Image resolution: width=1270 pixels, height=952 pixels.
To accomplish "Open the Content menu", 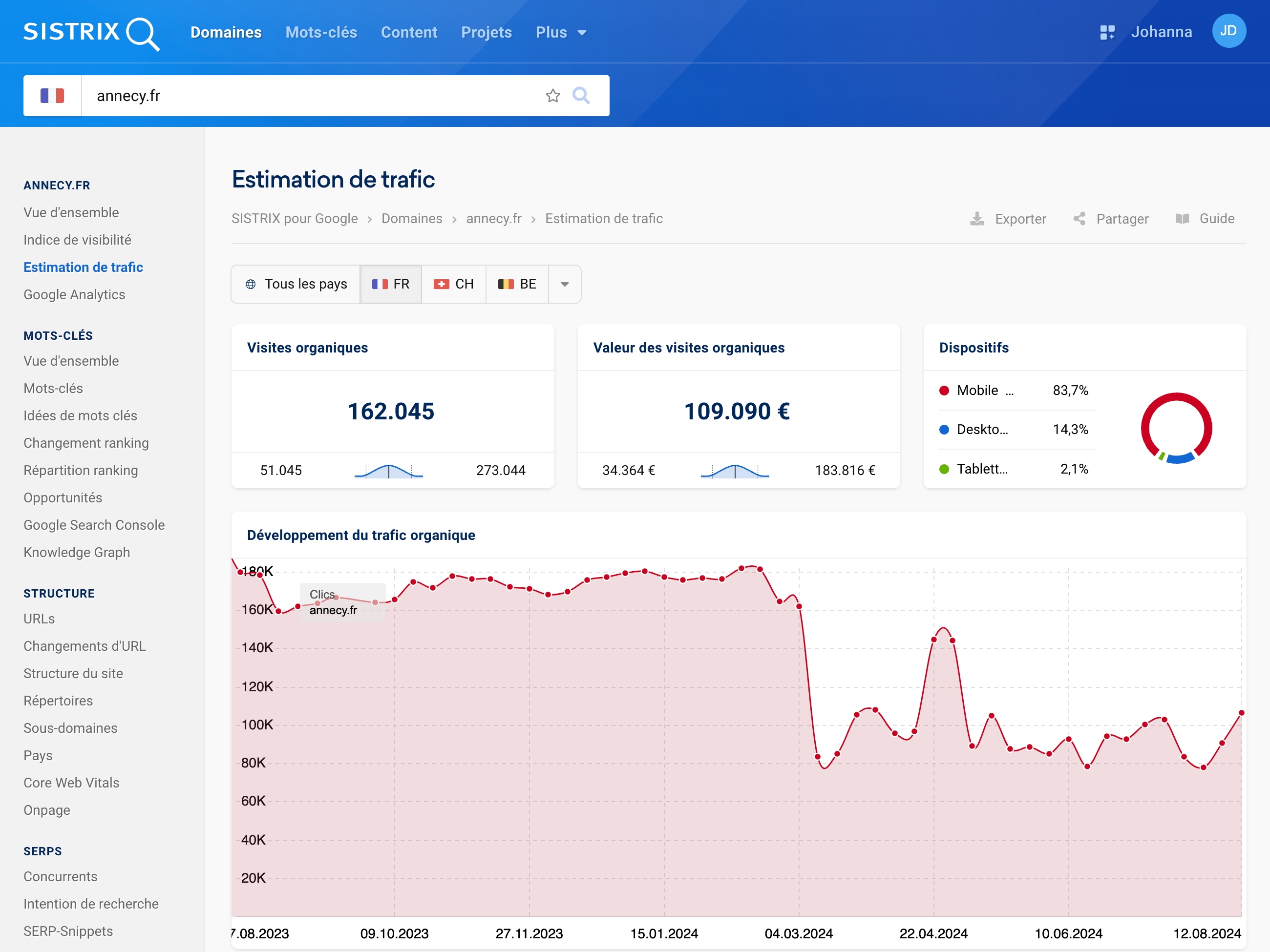I will coord(409,33).
